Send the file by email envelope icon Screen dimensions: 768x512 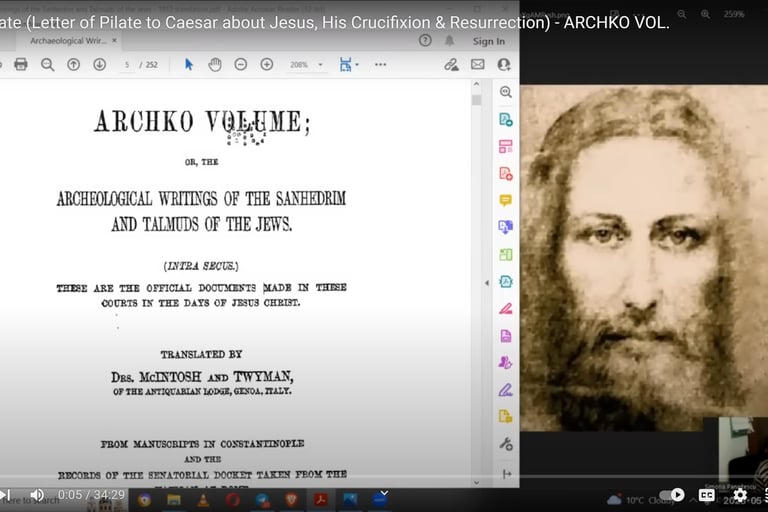click(478, 64)
